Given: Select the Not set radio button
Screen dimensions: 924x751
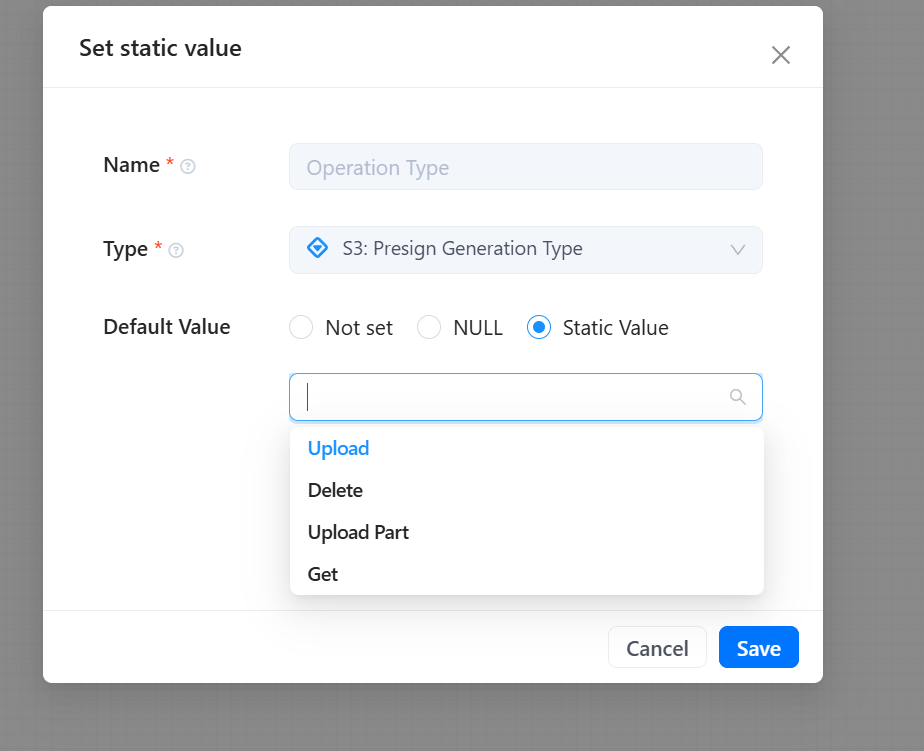Looking at the screenshot, I should (301, 327).
